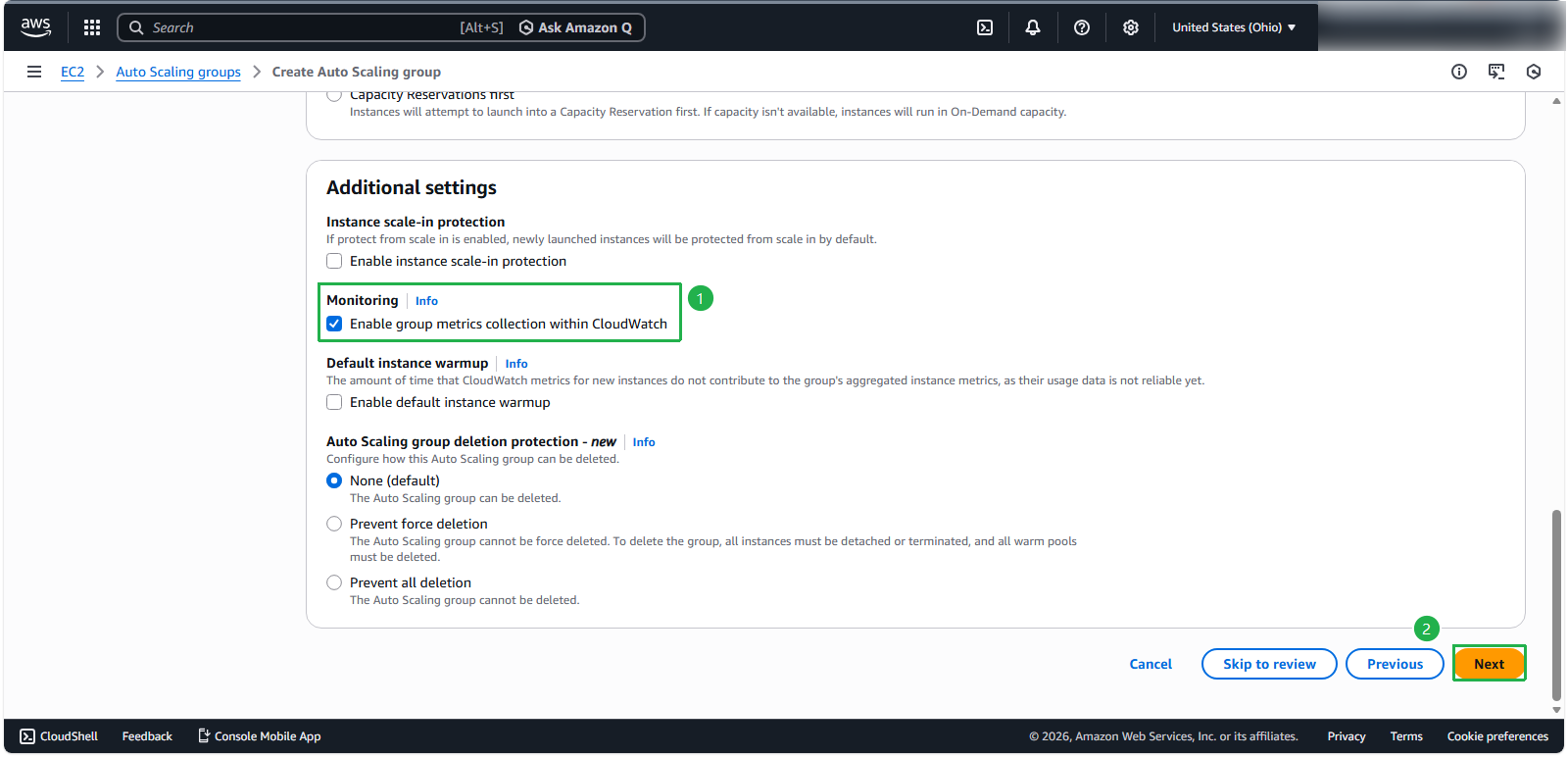Open Console Mobile App link
1568x757 pixels.
click(x=260, y=736)
